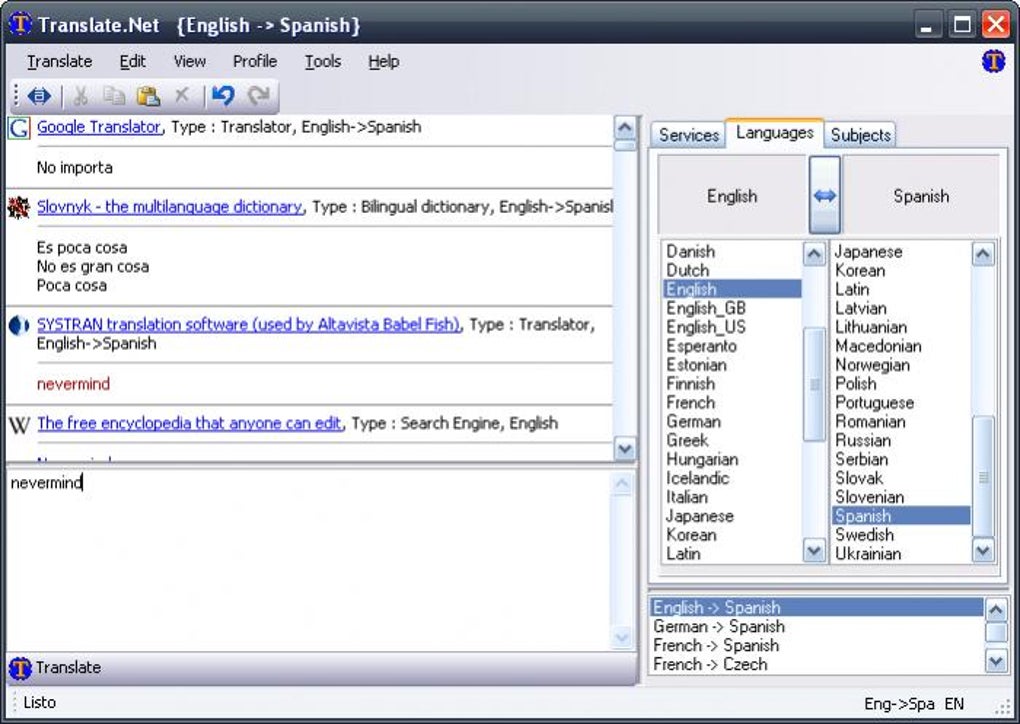The width and height of the screenshot is (1020, 724).
Task: Swap languages with the double-arrow button
Action: (x=824, y=194)
